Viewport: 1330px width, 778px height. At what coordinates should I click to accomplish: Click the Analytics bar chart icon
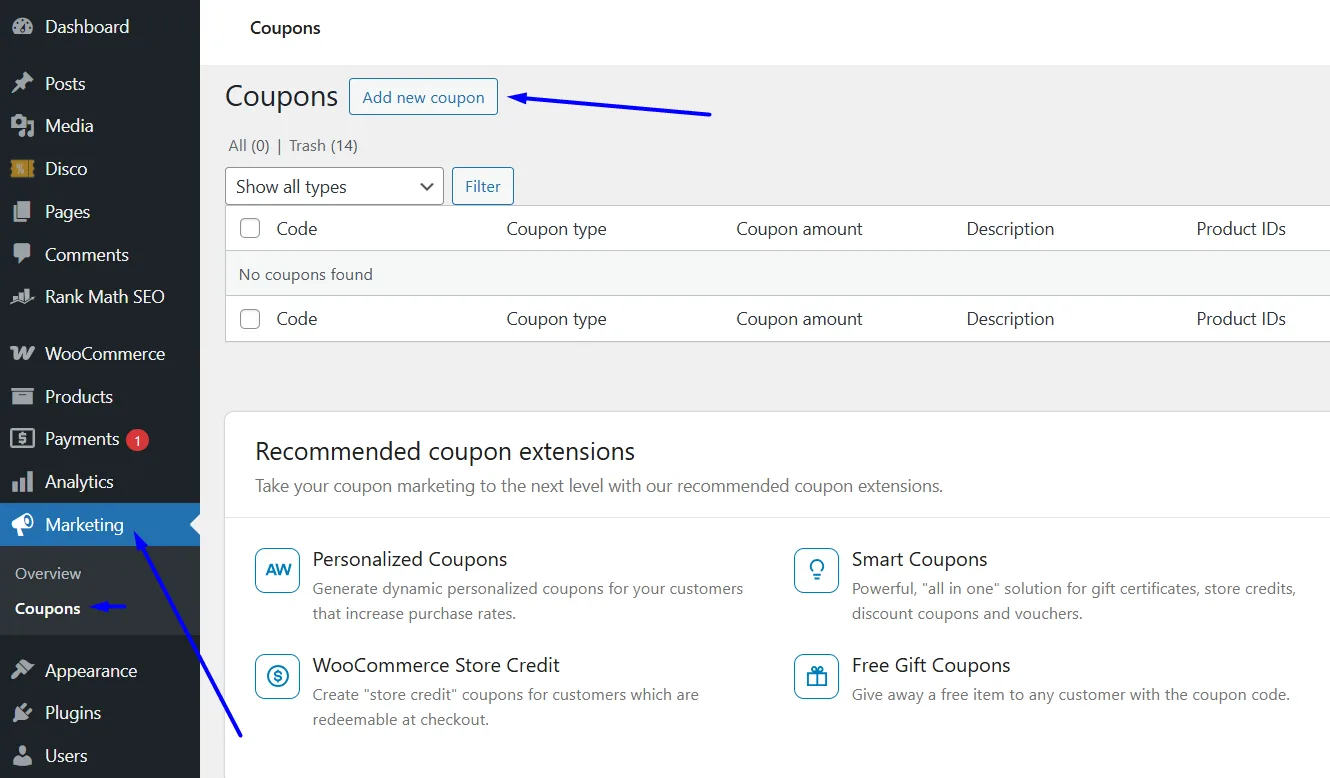(x=22, y=482)
